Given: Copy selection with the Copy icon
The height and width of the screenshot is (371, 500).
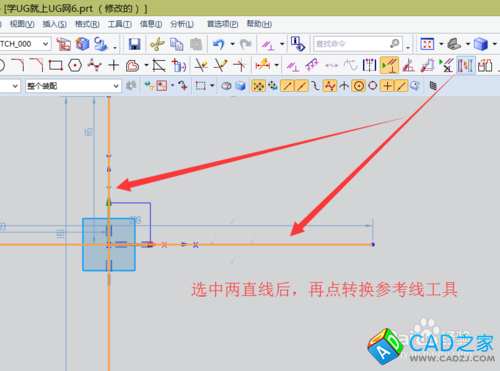Looking at the screenshot, I should click(177, 44).
